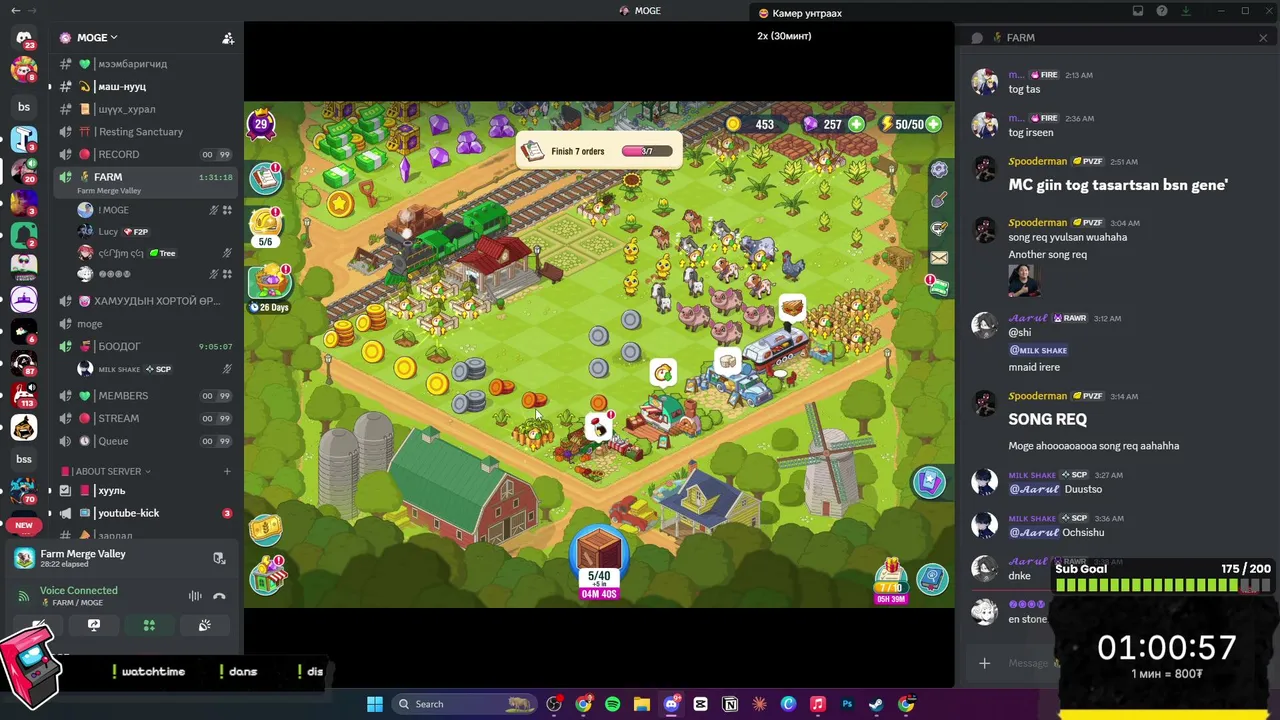
Task: Open Discord direct messages home icon
Action: (24, 38)
